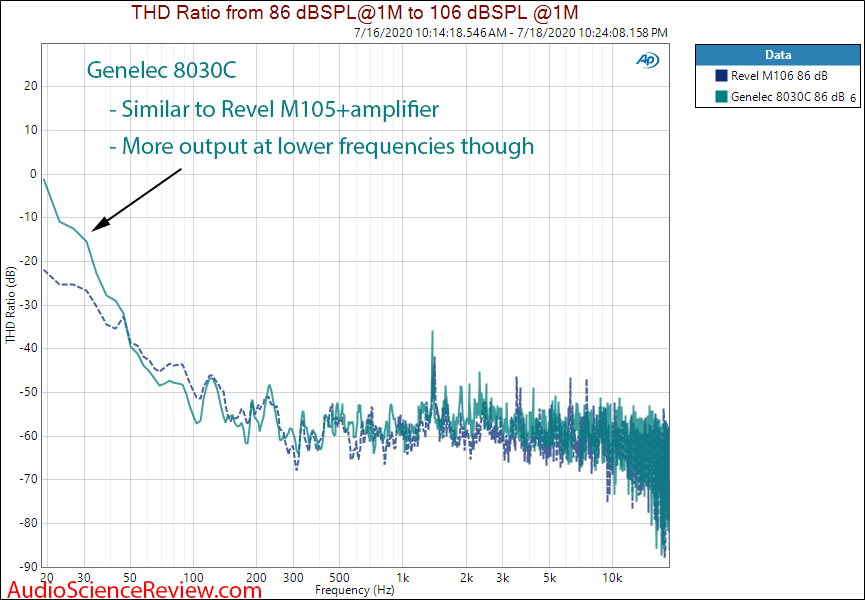
Task: Click the '-50' tick on the THD axis
Action: tap(28, 392)
